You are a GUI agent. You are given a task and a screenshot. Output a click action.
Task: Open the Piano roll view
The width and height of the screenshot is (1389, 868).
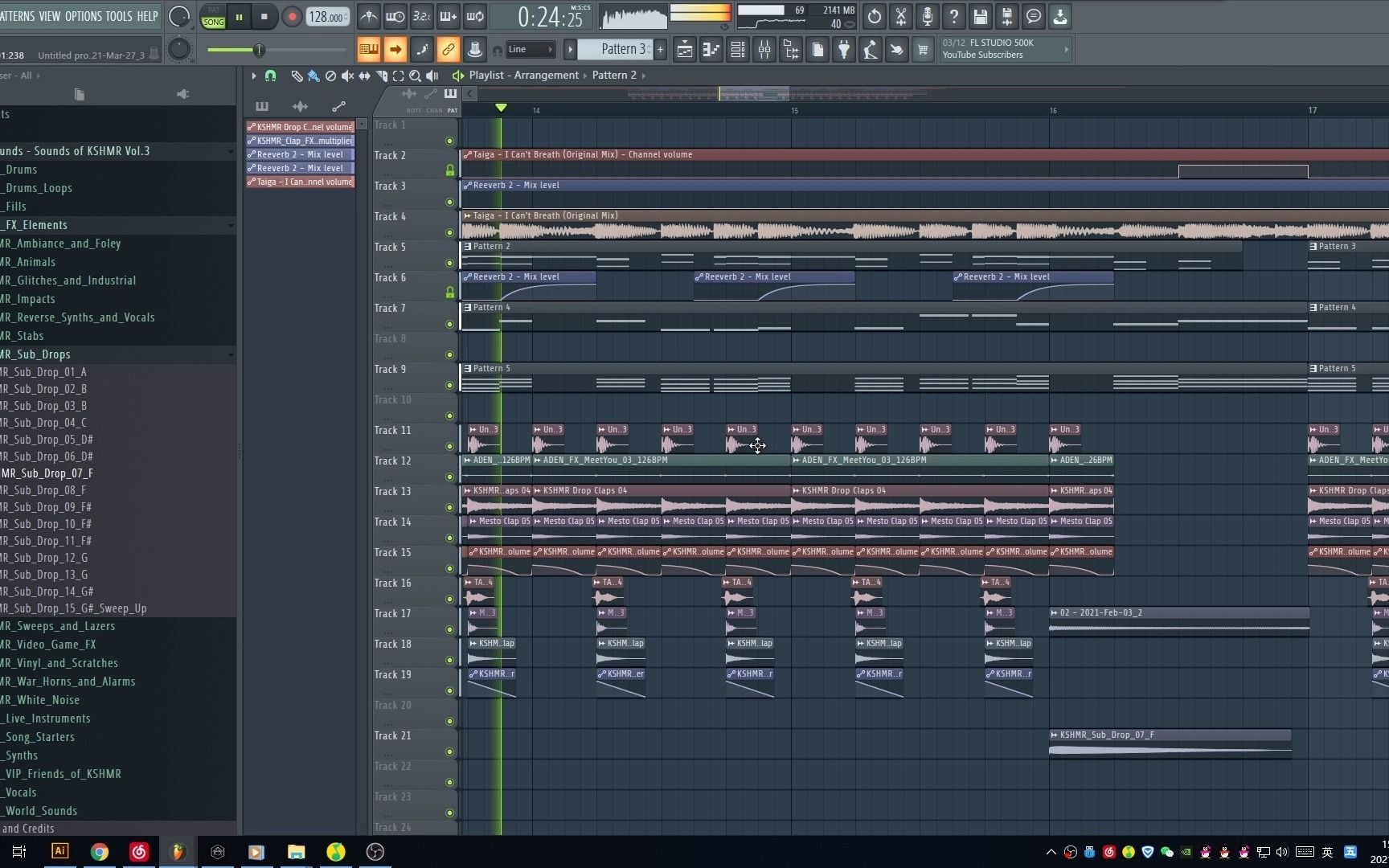[x=711, y=50]
